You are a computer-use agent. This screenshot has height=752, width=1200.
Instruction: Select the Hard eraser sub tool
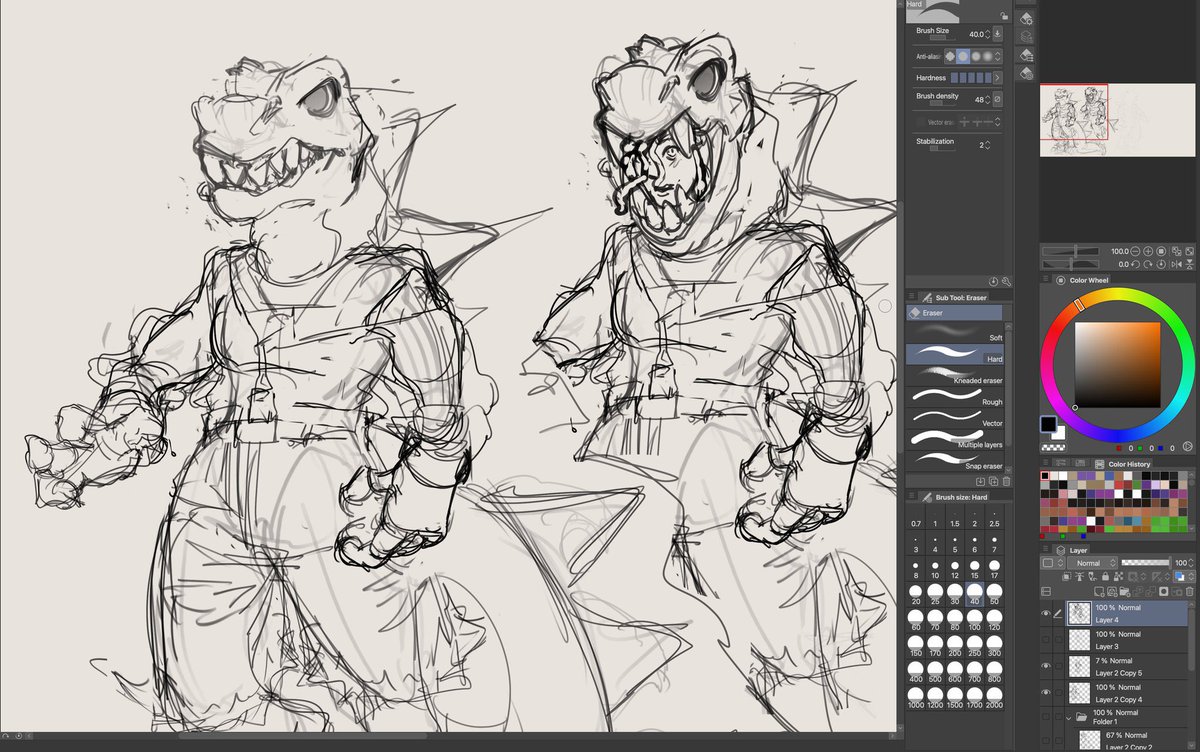956,354
